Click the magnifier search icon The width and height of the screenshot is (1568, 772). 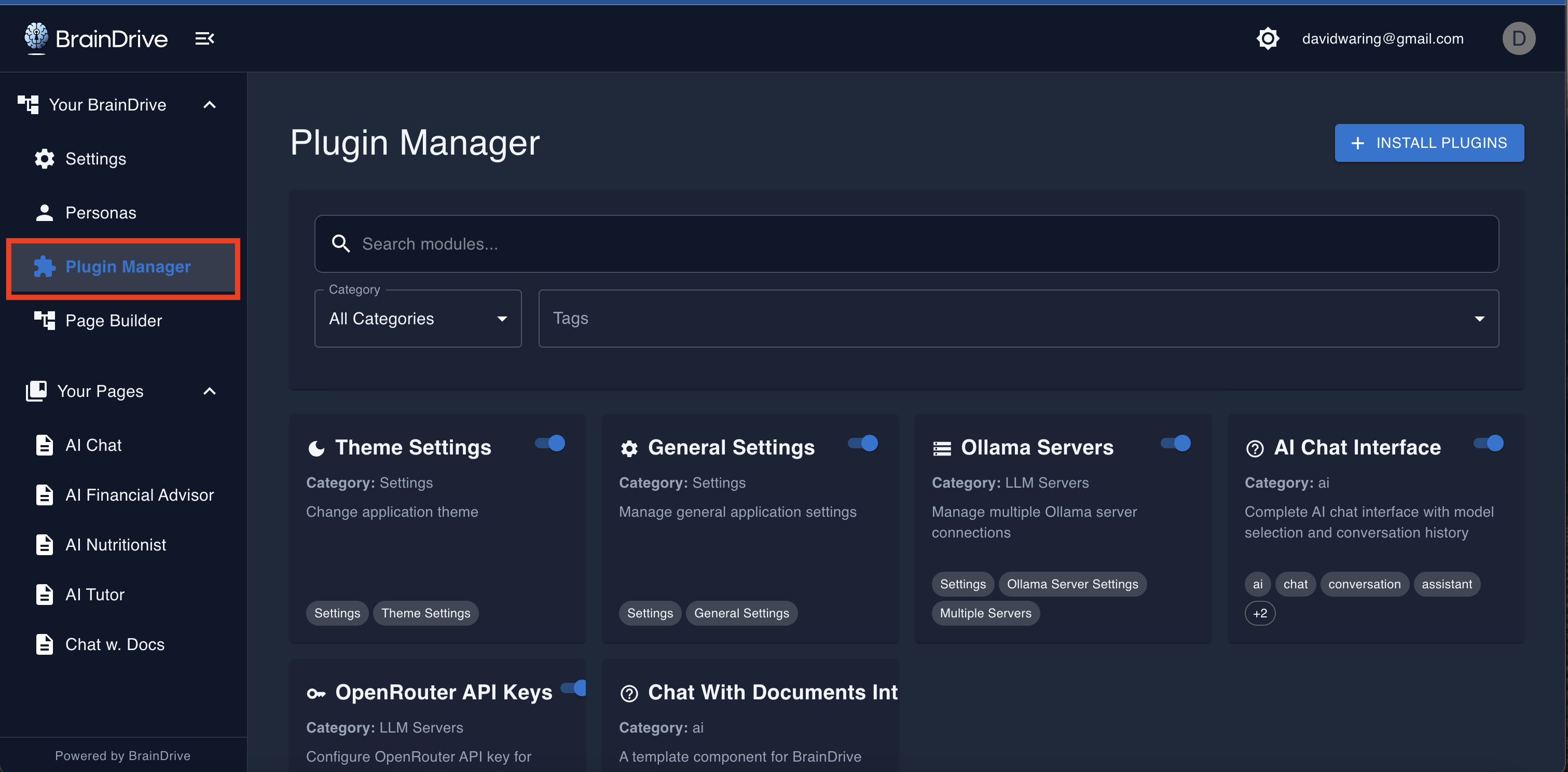[341, 243]
